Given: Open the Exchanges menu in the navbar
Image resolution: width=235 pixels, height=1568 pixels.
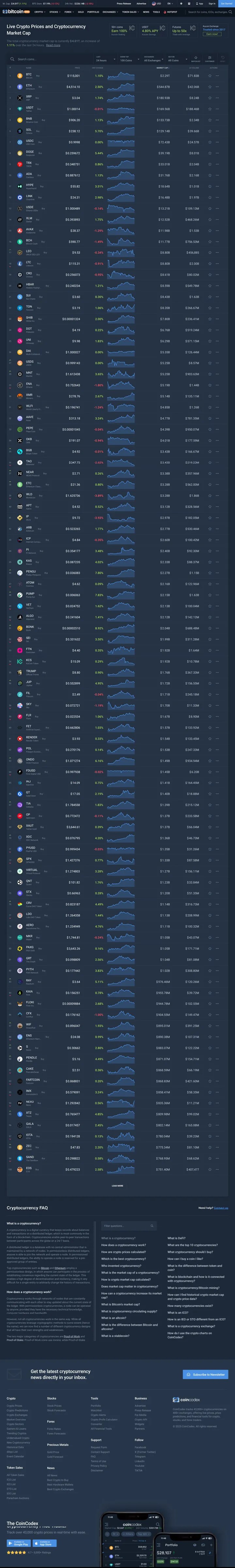Looking at the screenshot, I should click(110, 11).
